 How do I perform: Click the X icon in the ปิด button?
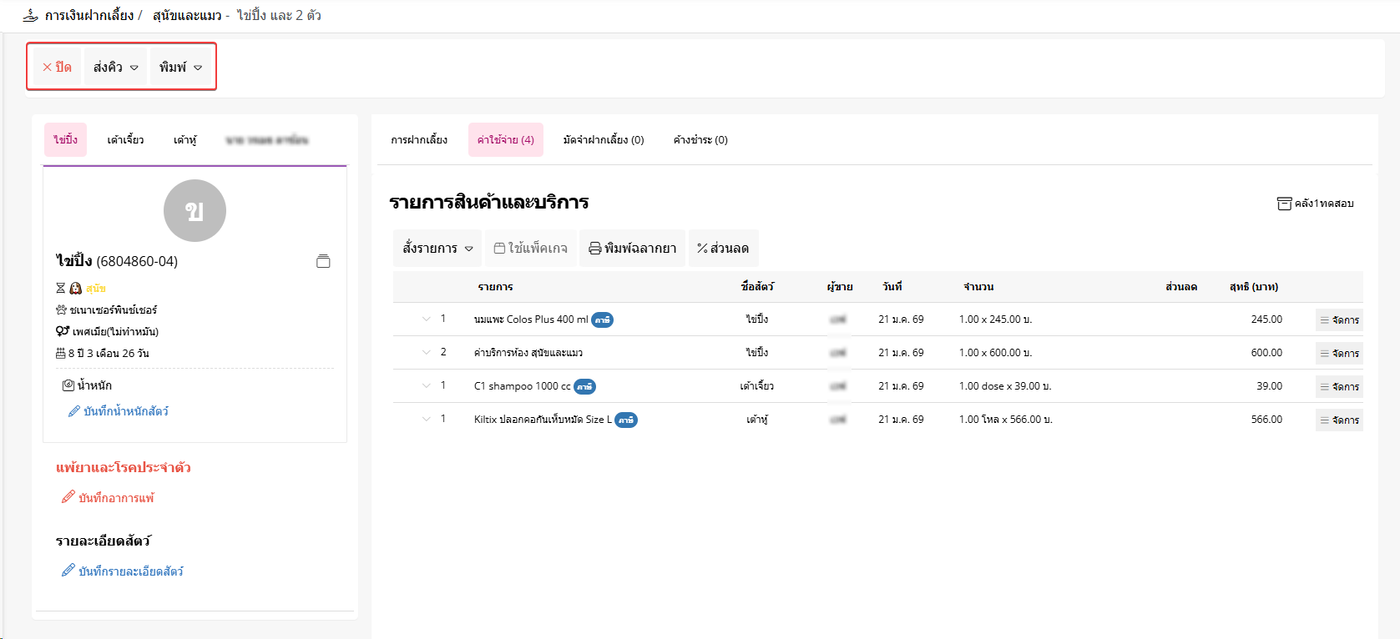tap(47, 67)
